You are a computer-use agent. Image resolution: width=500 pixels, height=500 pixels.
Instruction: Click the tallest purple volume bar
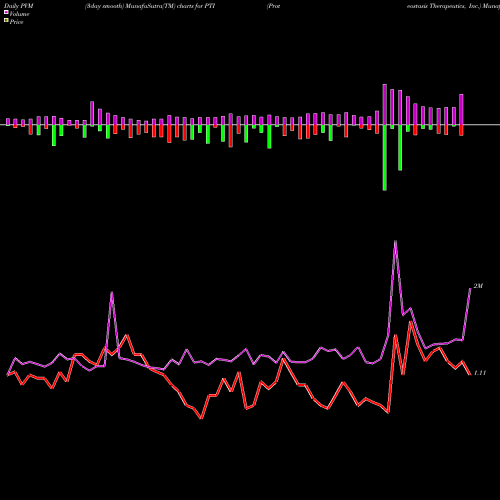click(385, 104)
